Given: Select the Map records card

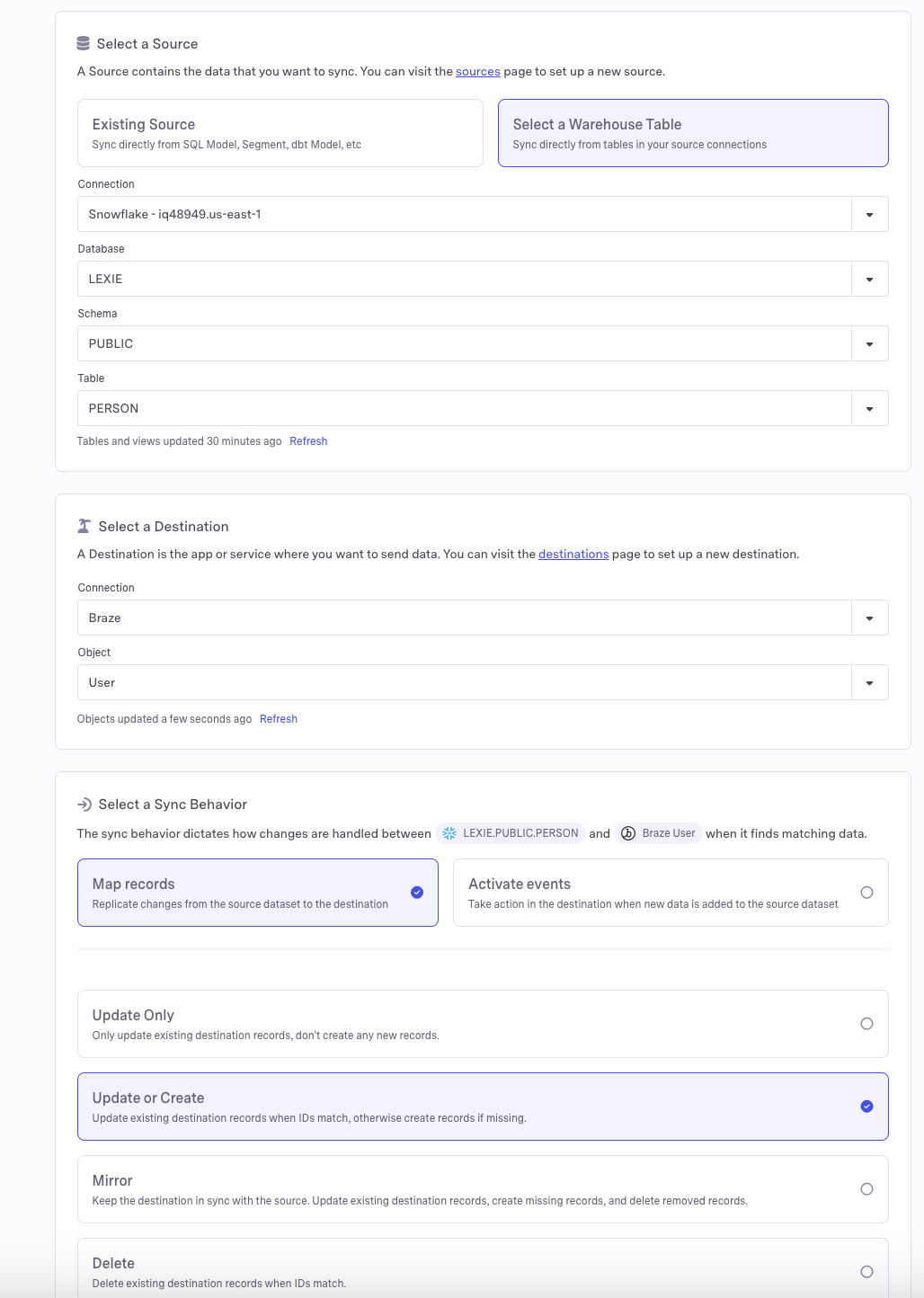Looking at the screenshot, I should click(x=258, y=893).
